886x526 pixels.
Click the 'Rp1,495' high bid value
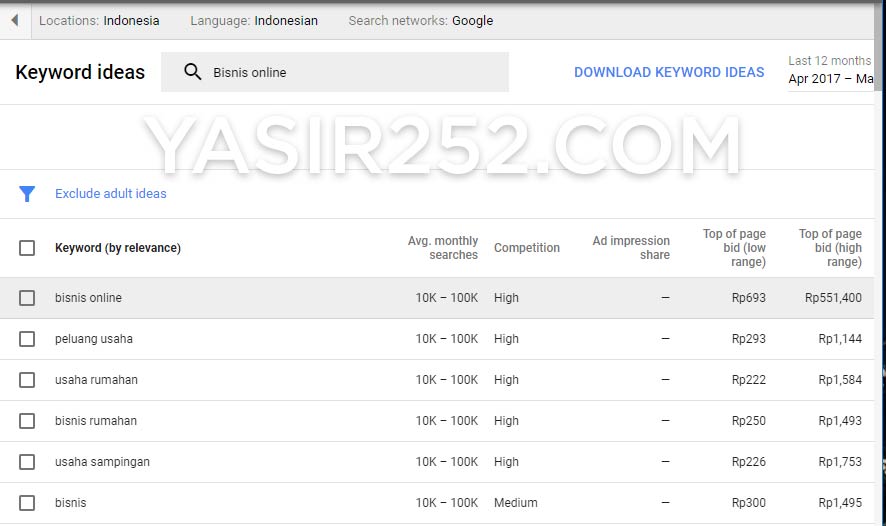[840, 503]
